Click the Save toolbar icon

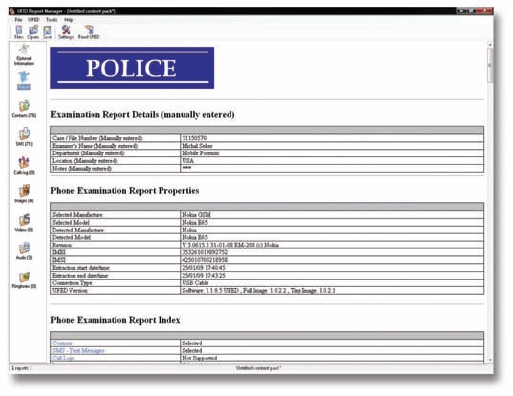click(x=48, y=32)
